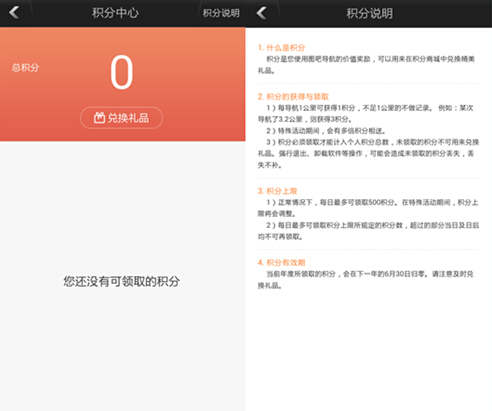Viewport: 492px width, 411px height.
Task: Tap paragraph explaining 积分是您使用图吧导航
Action: (x=366, y=65)
